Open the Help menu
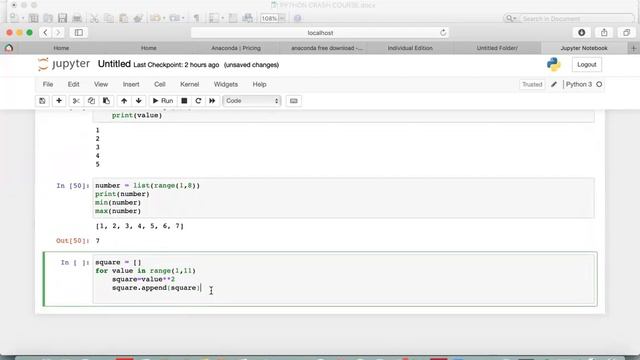 pyautogui.click(x=259, y=84)
